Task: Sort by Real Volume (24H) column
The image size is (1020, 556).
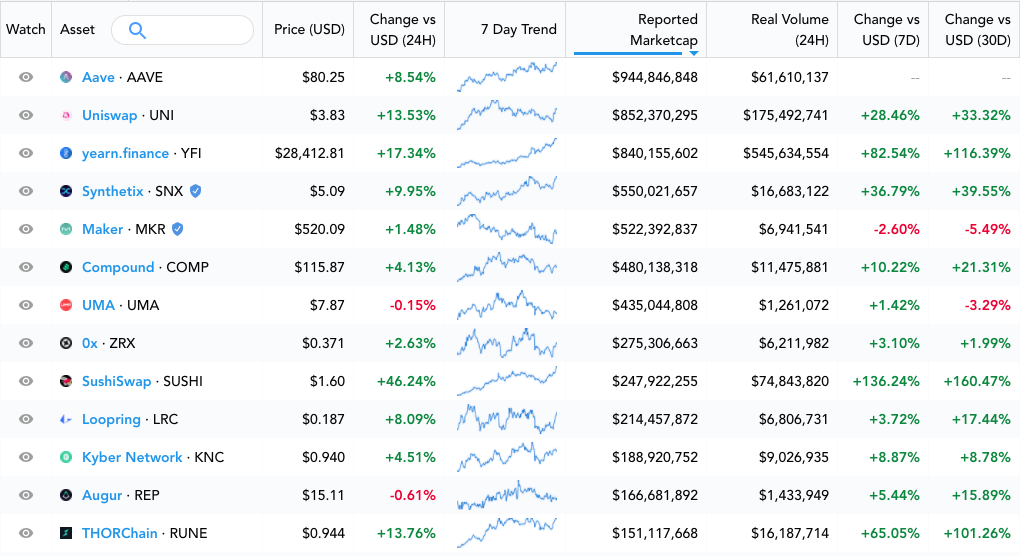Action: [789, 30]
